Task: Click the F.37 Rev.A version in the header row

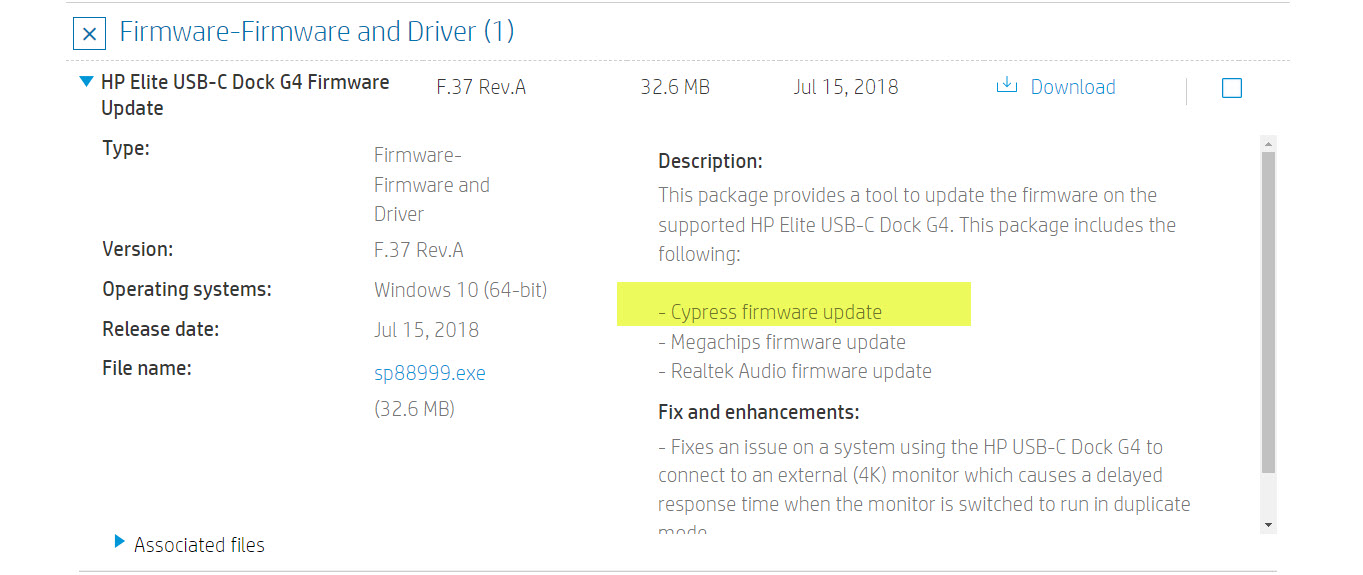Action: [x=481, y=87]
